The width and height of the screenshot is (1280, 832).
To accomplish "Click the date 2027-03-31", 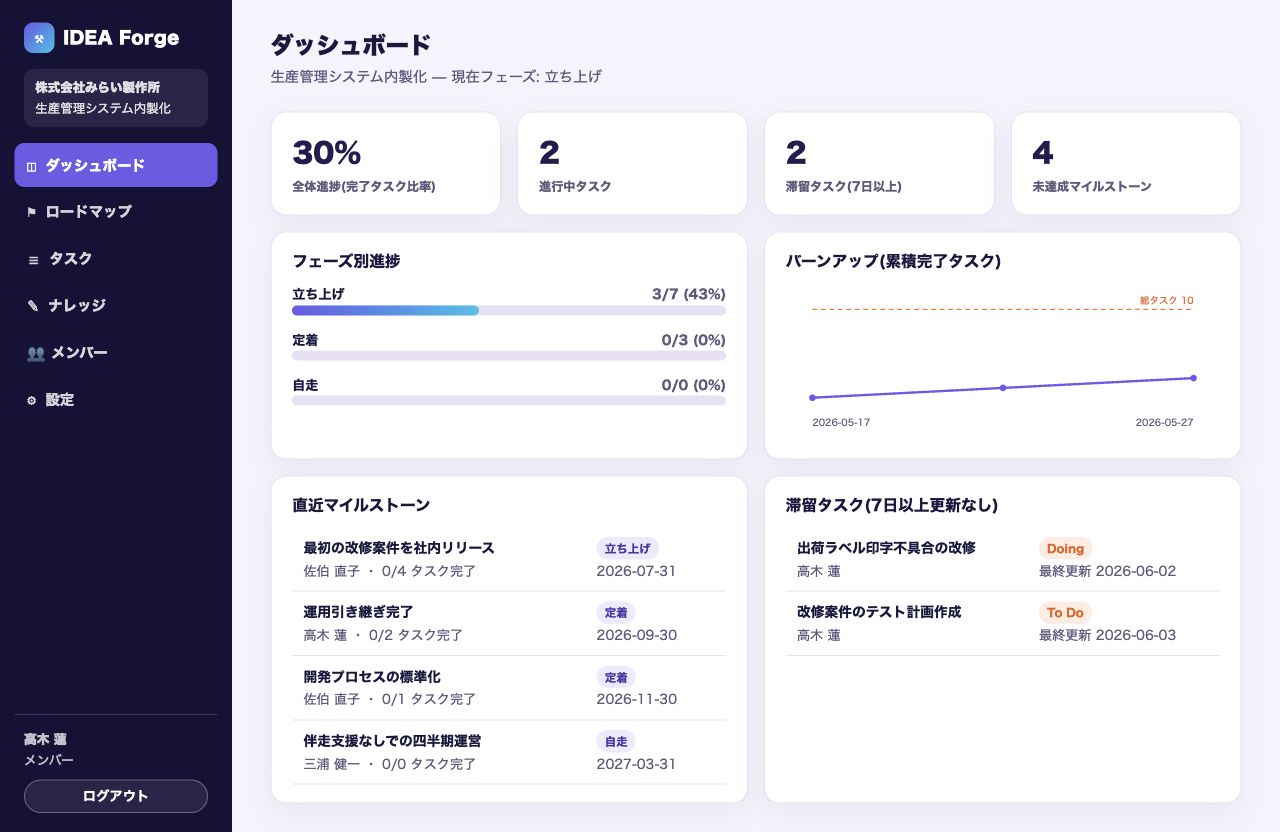I will coord(636,764).
